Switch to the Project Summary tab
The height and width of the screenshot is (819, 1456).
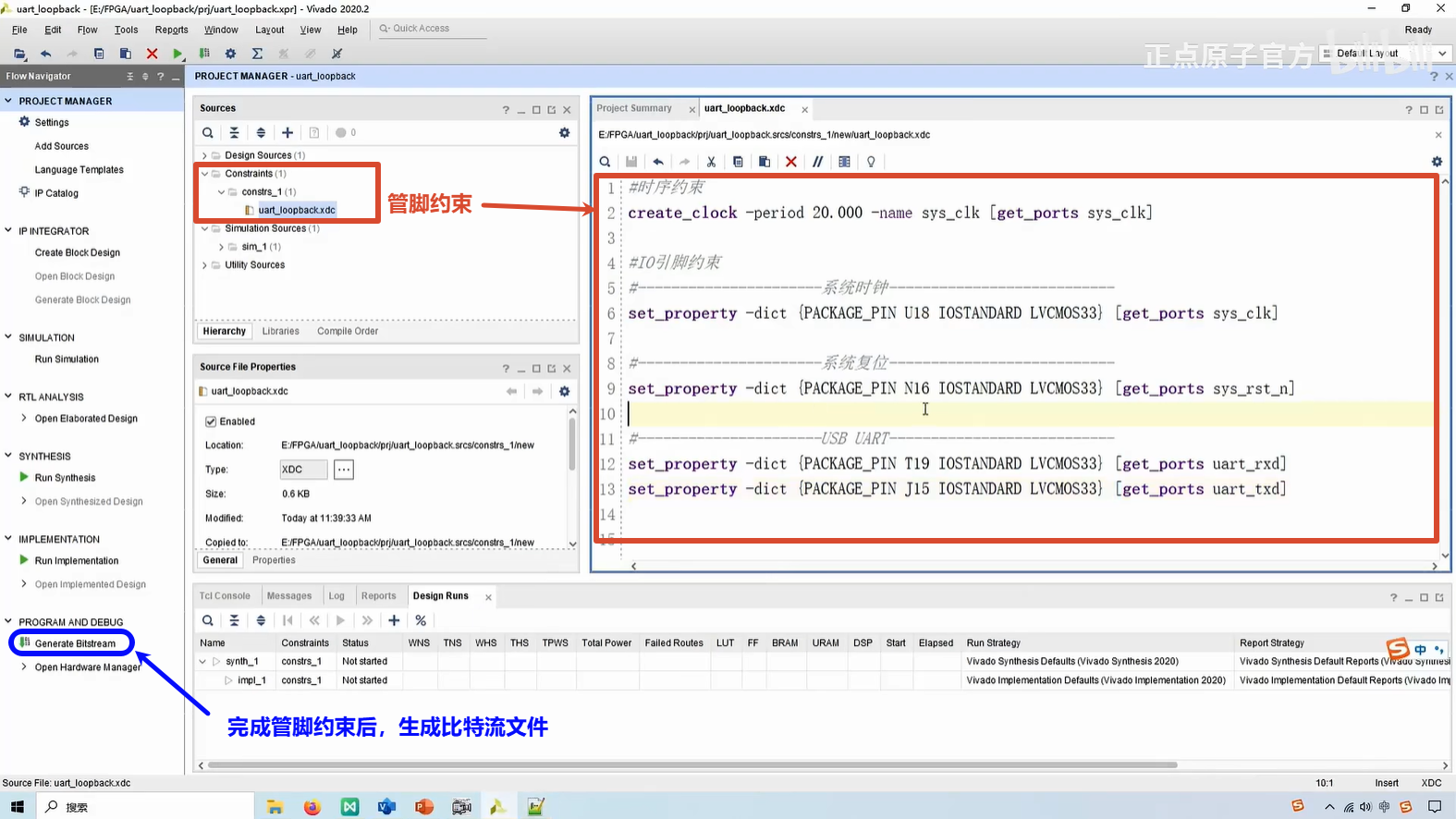pos(634,108)
